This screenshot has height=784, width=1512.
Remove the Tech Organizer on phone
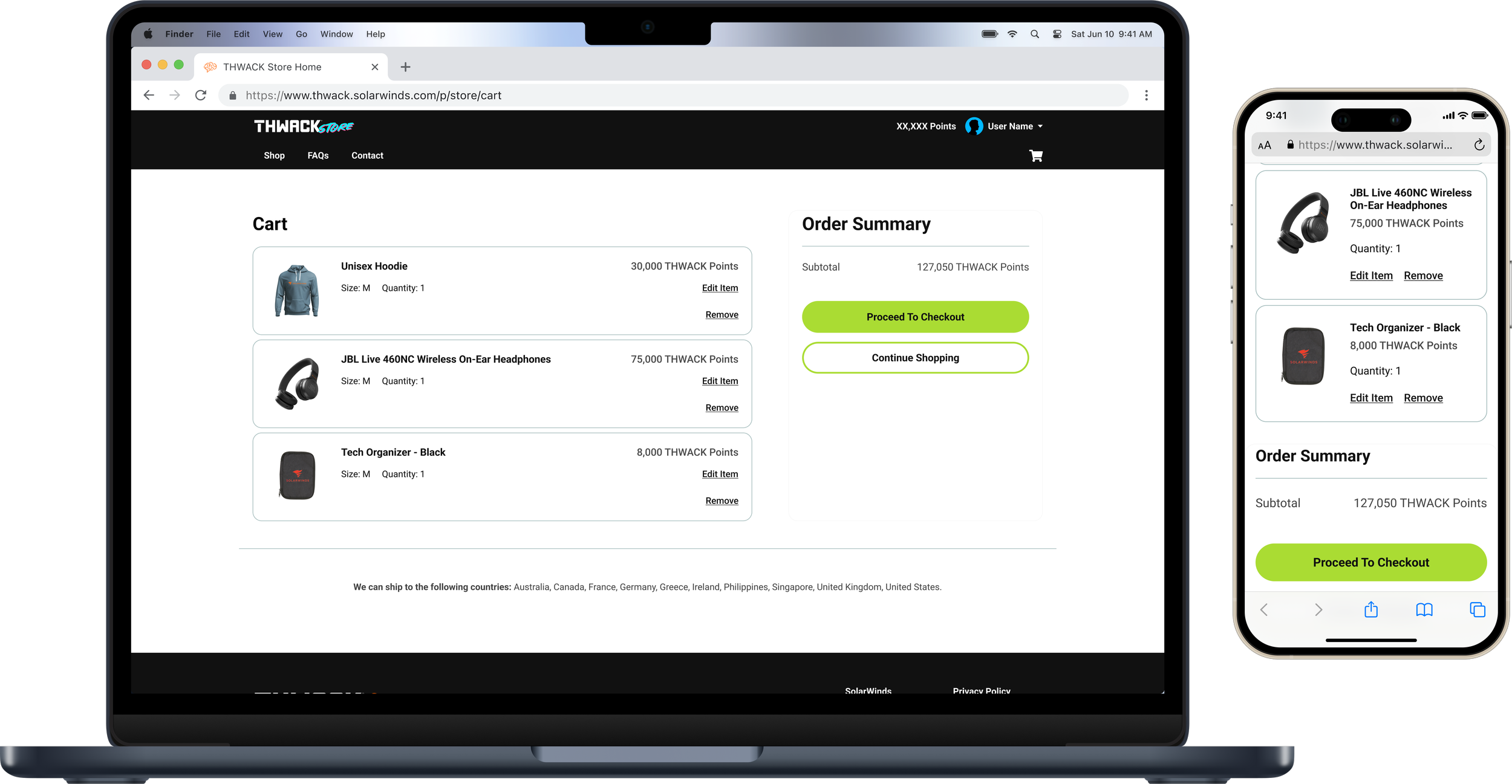(x=1423, y=398)
